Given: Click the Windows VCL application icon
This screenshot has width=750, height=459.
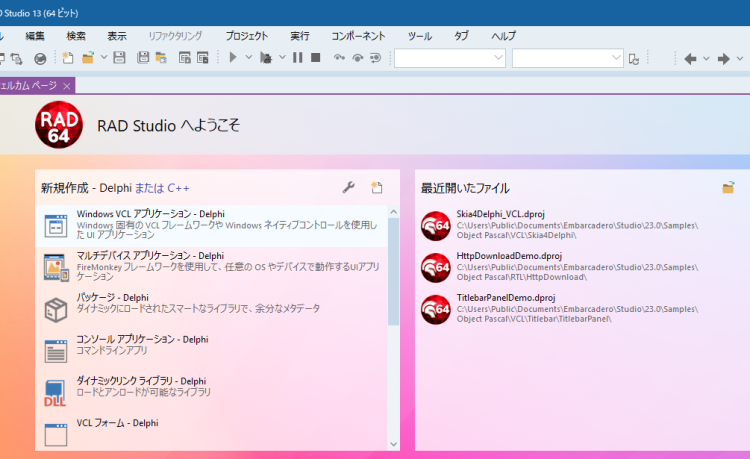Looking at the screenshot, I should point(56,226).
